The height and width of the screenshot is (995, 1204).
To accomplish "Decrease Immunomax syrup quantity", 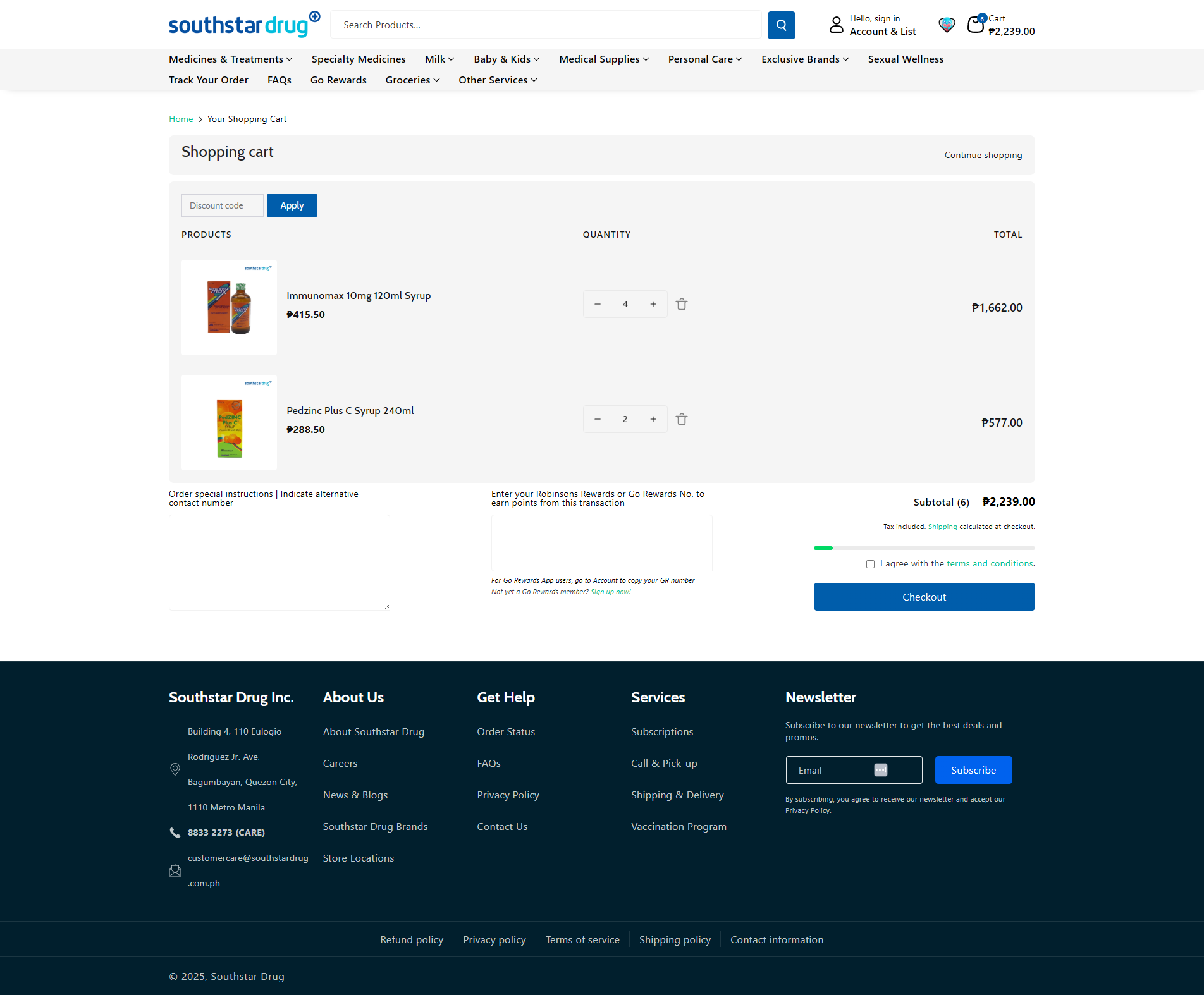I will click(598, 304).
